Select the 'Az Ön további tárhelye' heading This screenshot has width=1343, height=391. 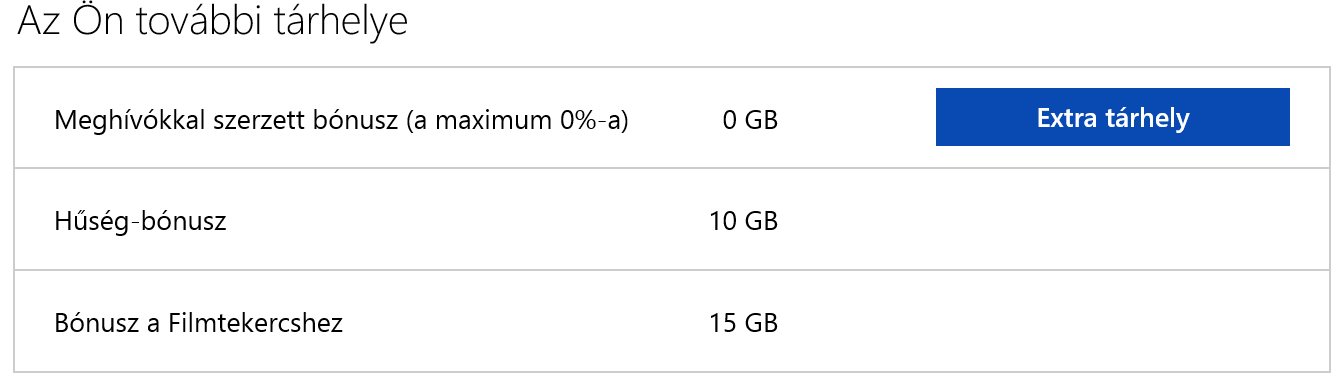click(213, 22)
